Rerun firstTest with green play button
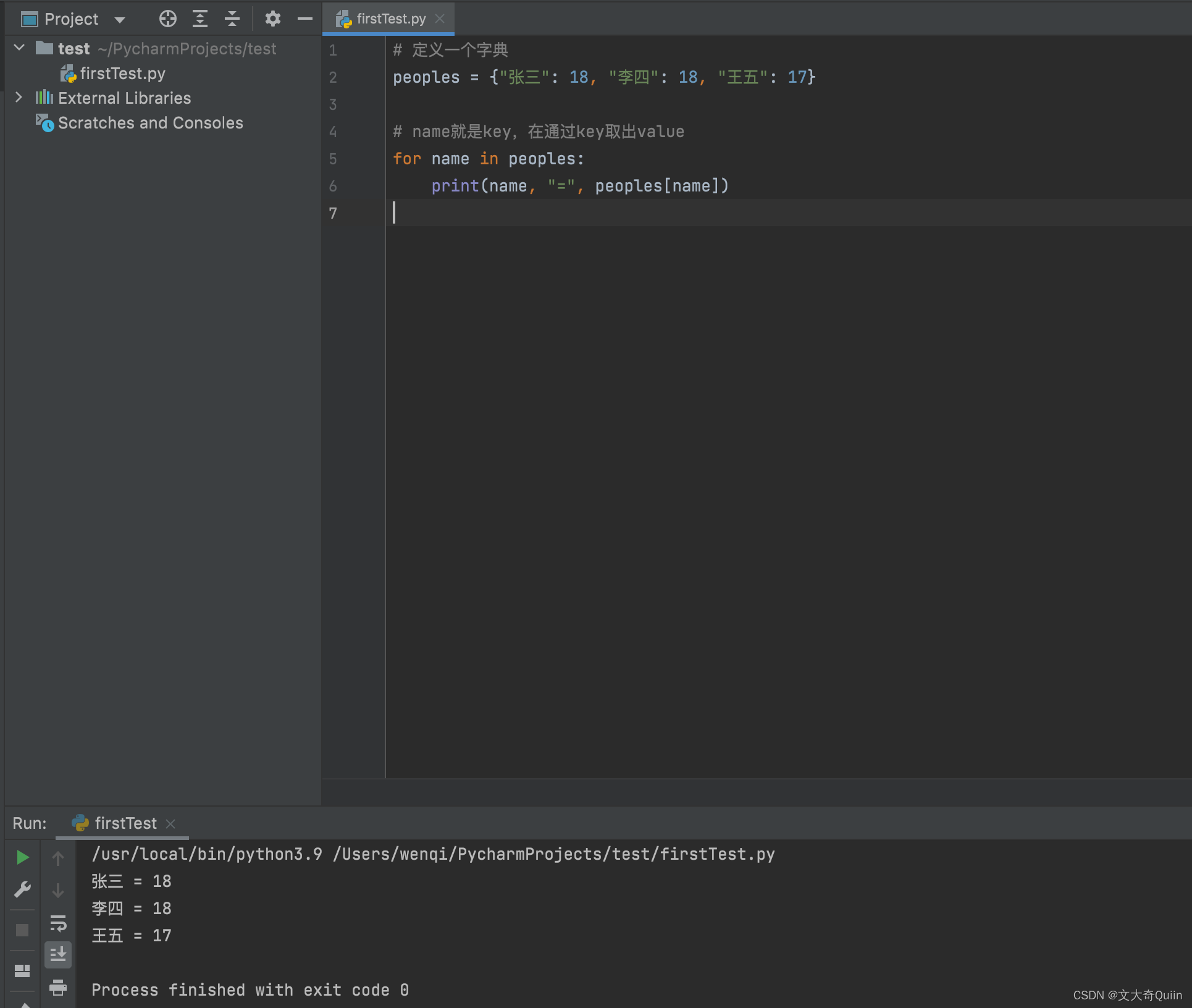 click(22, 857)
